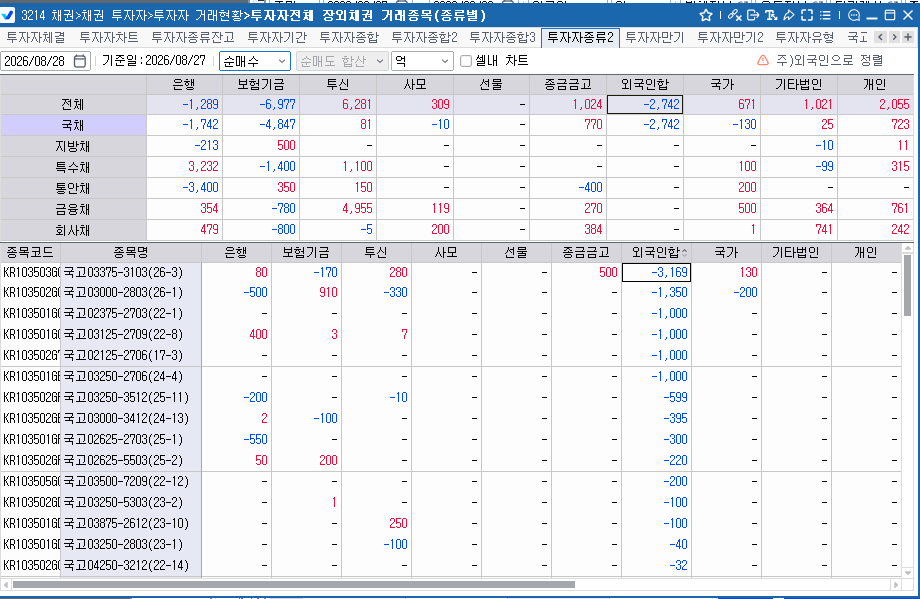920x599 pixels.
Task: Click the export arrow icon in title bar
Action: tap(753, 15)
